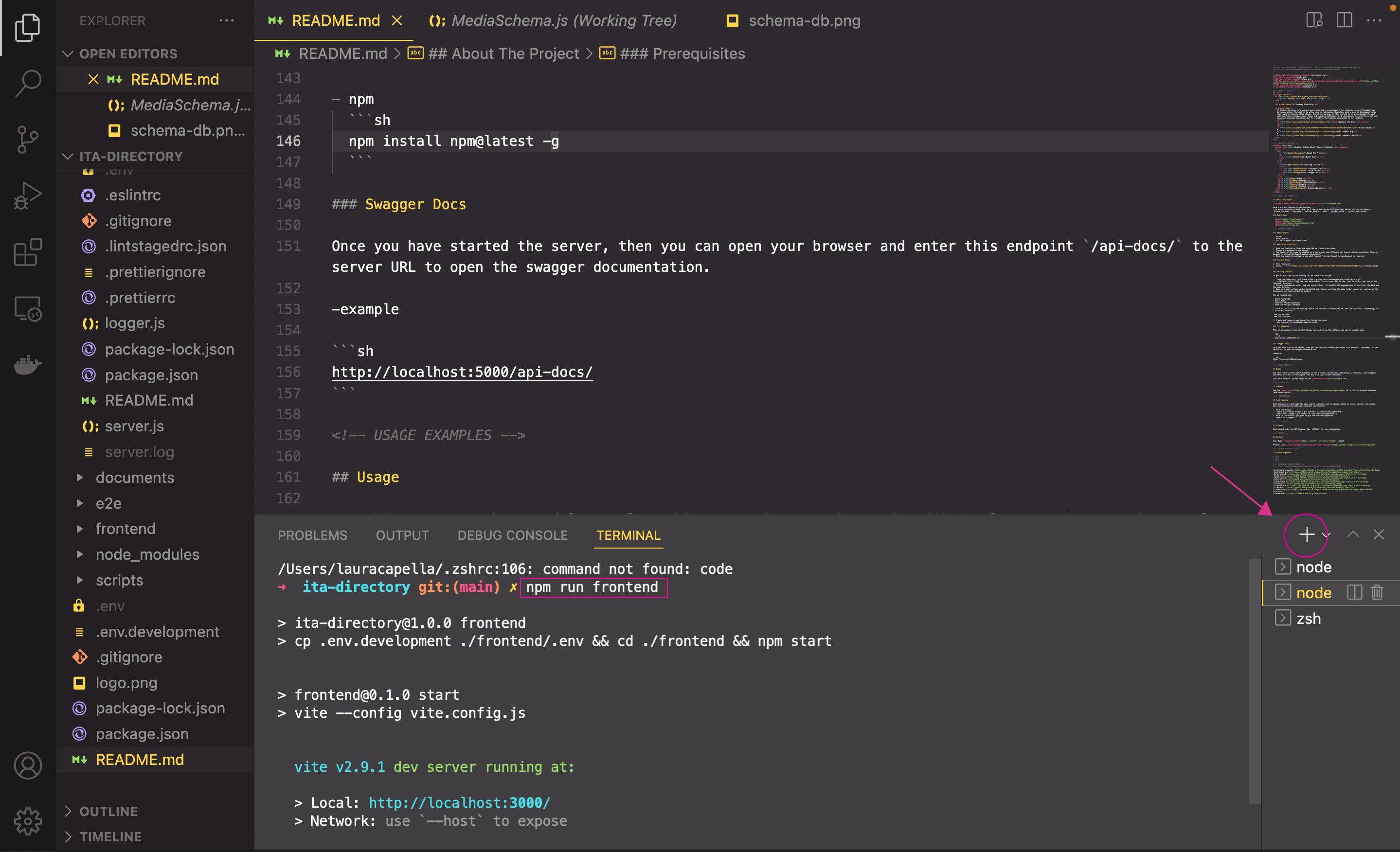Open the Remote Explorer view
The width and height of the screenshot is (1400, 852).
pyautogui.click(x=27, y=308)
